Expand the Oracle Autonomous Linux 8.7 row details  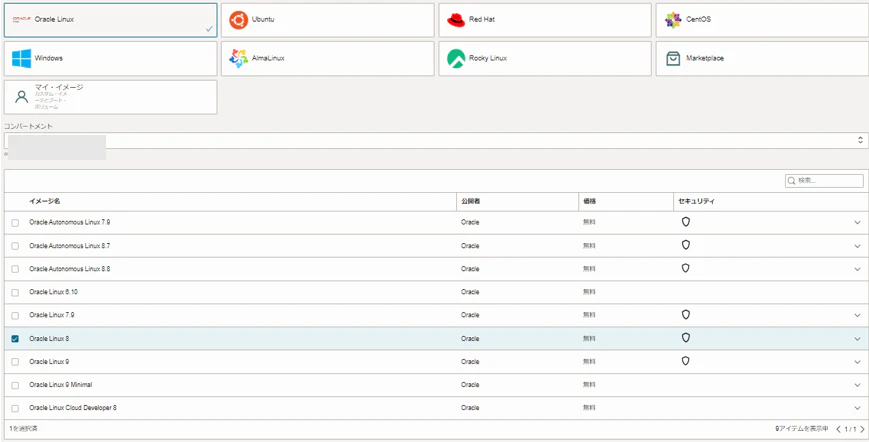coord(857,246)
